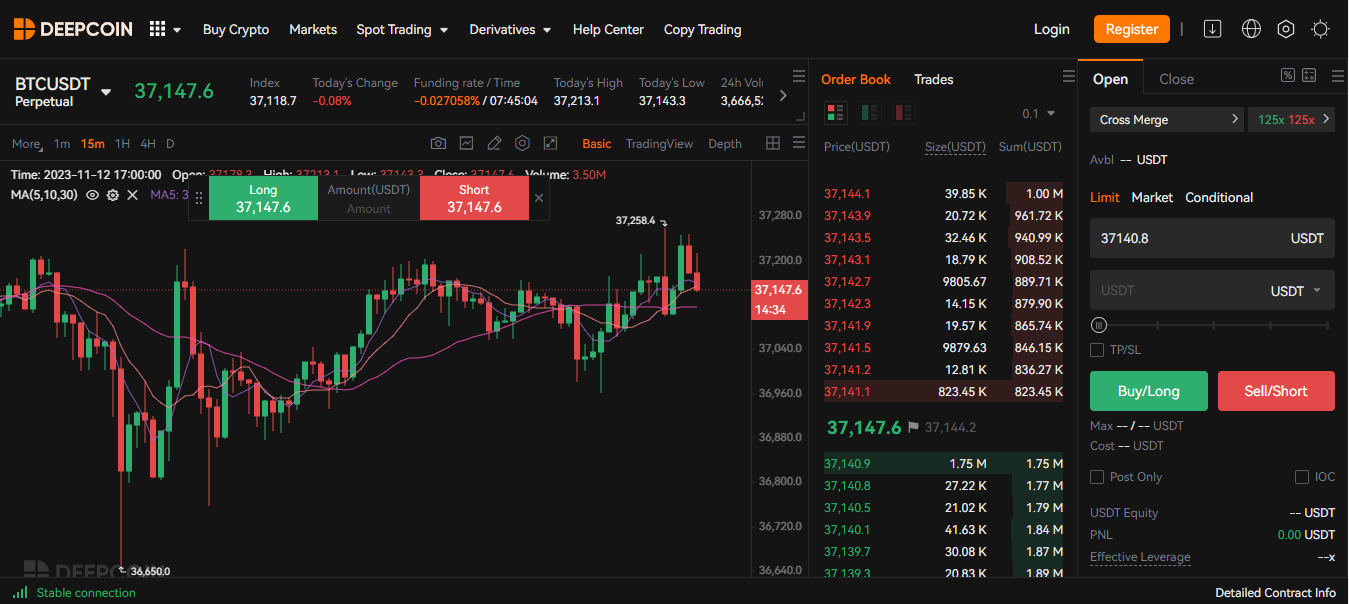This screenshot has width=1349, height=604.
Task: Click the Buy/Long button
Action: (1149, 391)
